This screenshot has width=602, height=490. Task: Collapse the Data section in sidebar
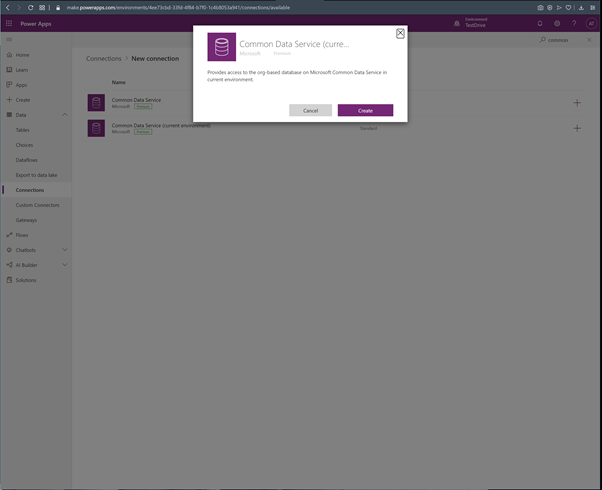point(65,115)
